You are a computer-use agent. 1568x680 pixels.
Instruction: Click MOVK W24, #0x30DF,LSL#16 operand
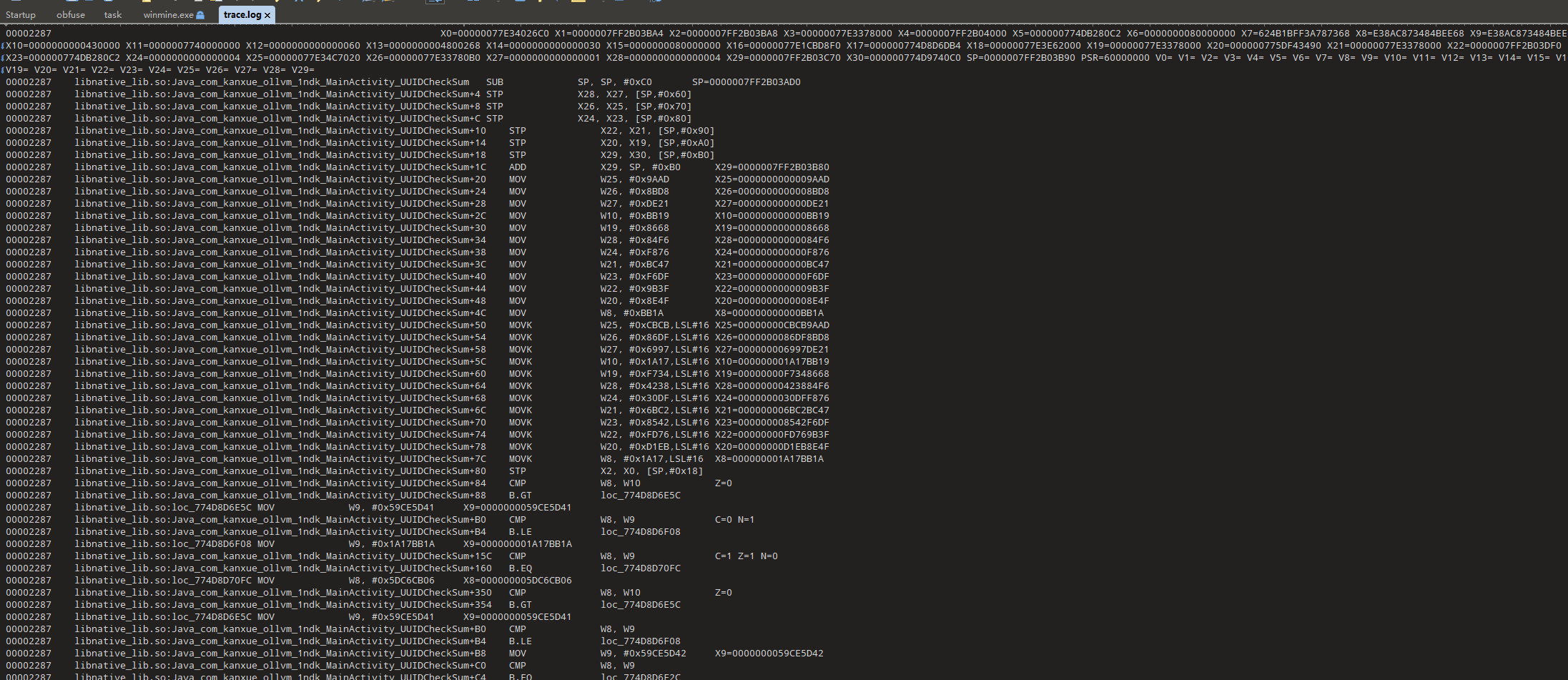tap(655, 398)
